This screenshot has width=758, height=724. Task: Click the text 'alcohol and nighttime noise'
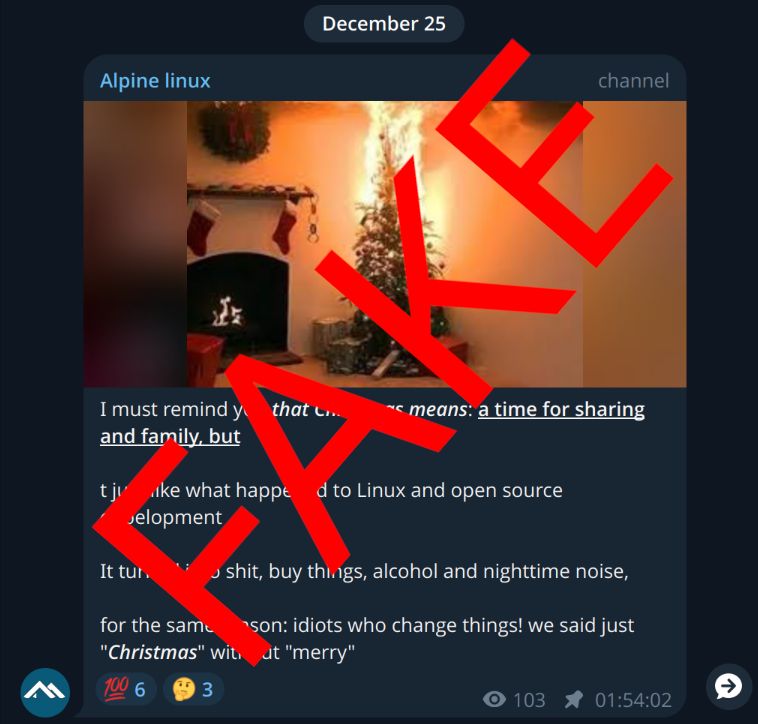pos(500,571)
